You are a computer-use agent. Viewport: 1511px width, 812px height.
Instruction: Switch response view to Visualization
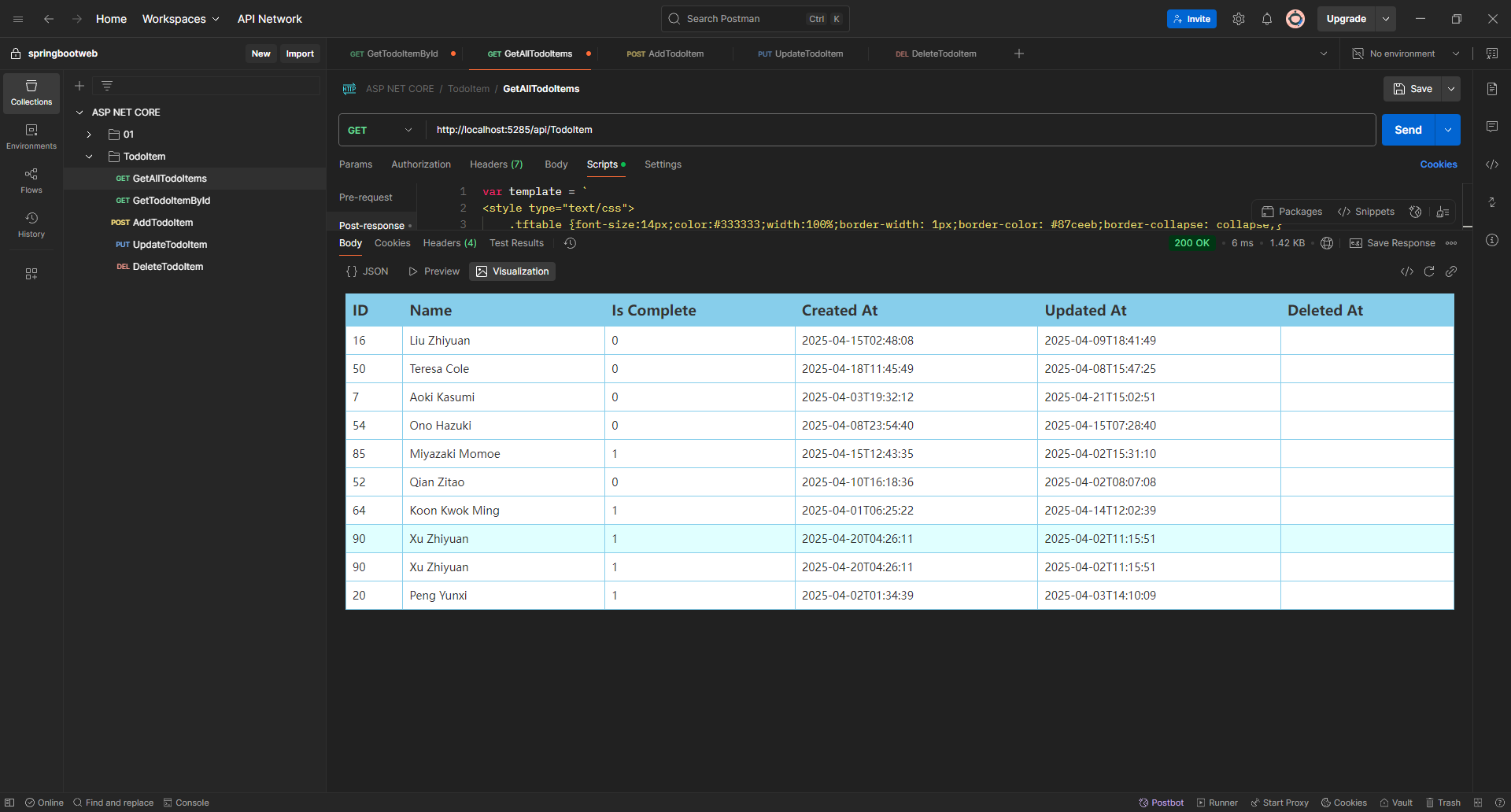(512, 271)
